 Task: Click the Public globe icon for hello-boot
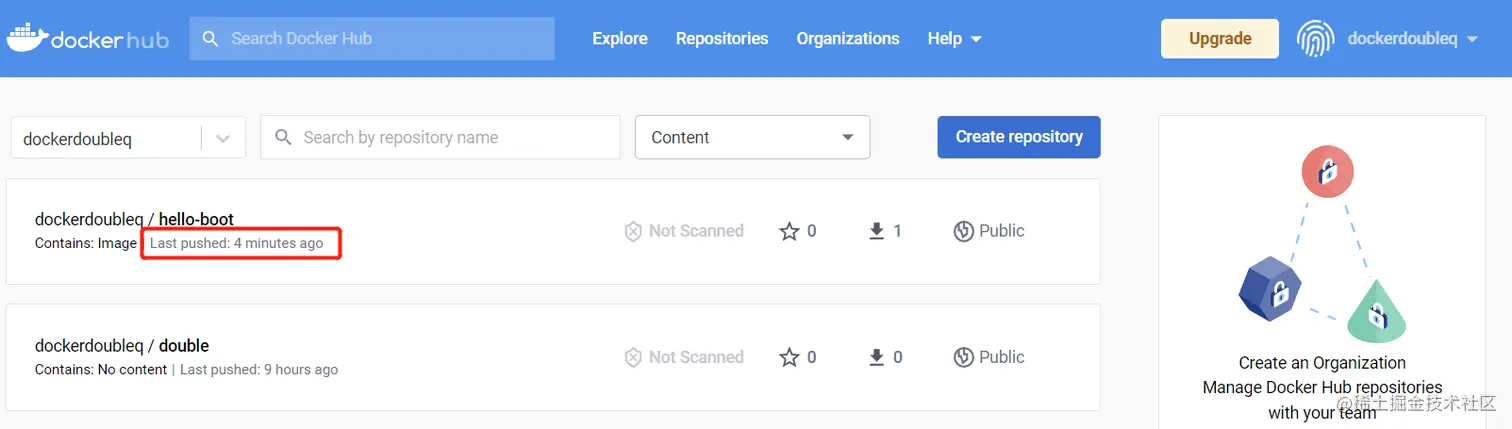click(x=964, y=231)
